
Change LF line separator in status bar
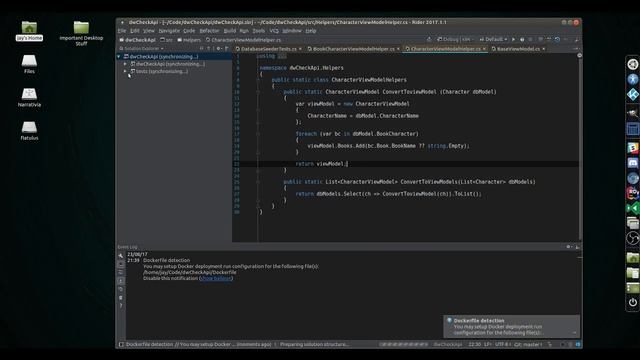click(x=488, y=344)
